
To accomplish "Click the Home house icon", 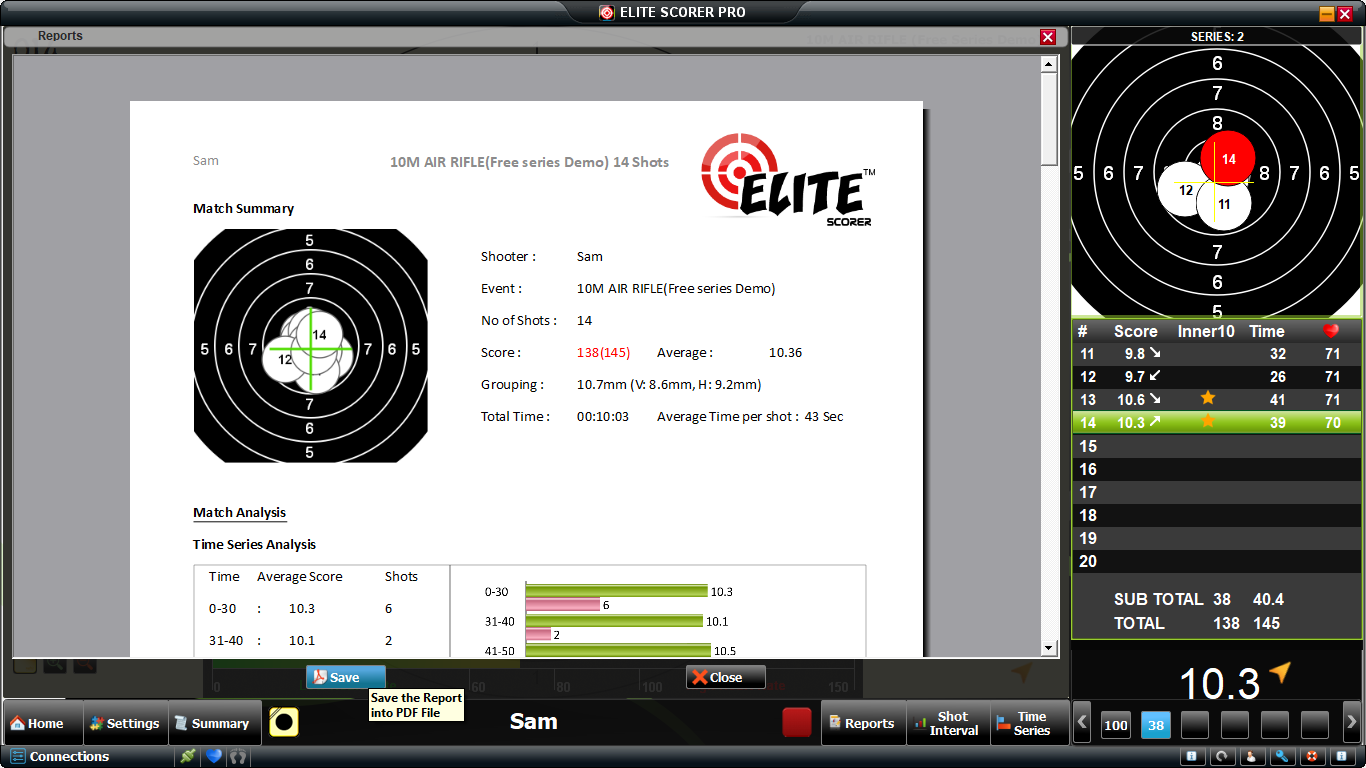I will [x=17, y=723].
